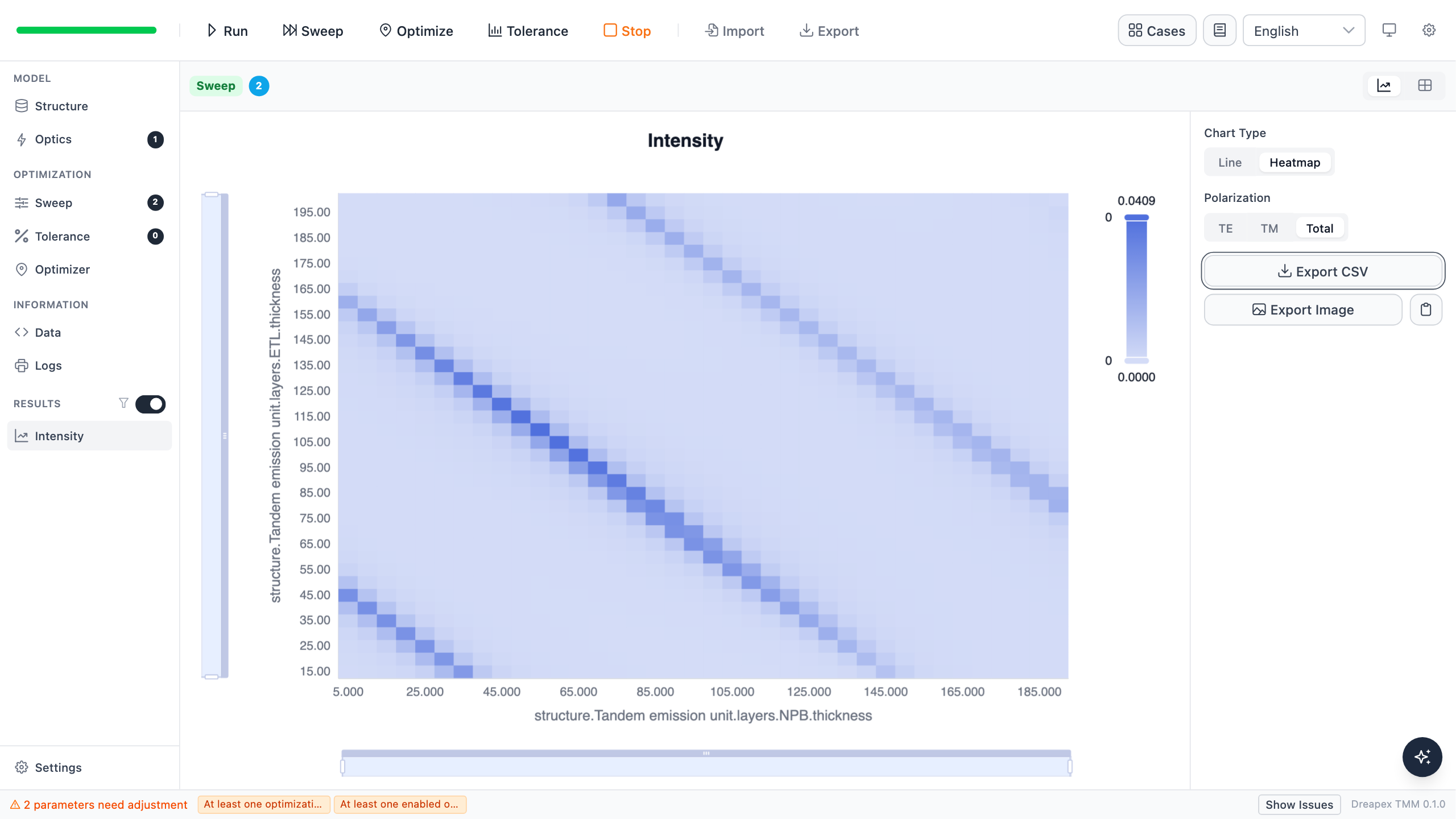1456x819 pixels.
Task: Click the '2 parameters need adjustment' warning
Action: click(100, 805)
